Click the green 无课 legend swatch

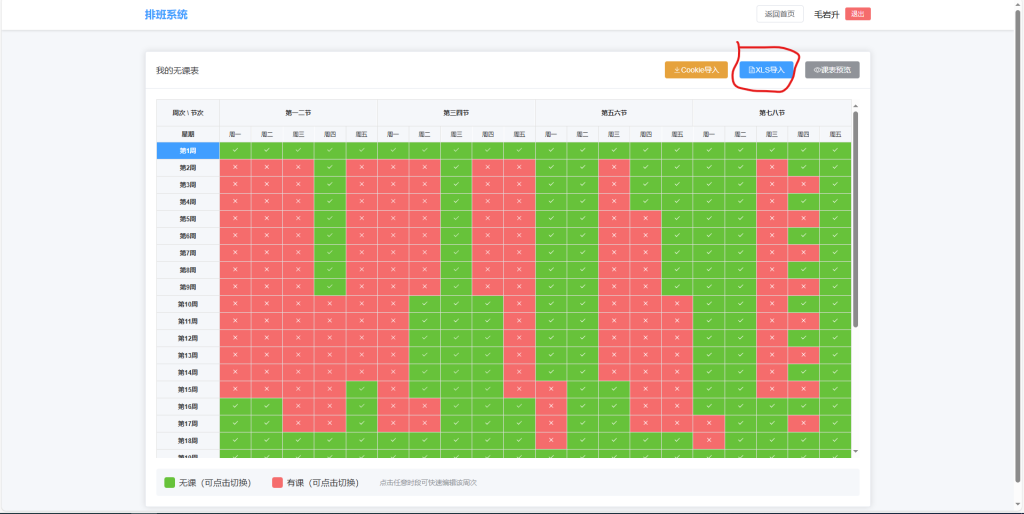click(170, 482)
